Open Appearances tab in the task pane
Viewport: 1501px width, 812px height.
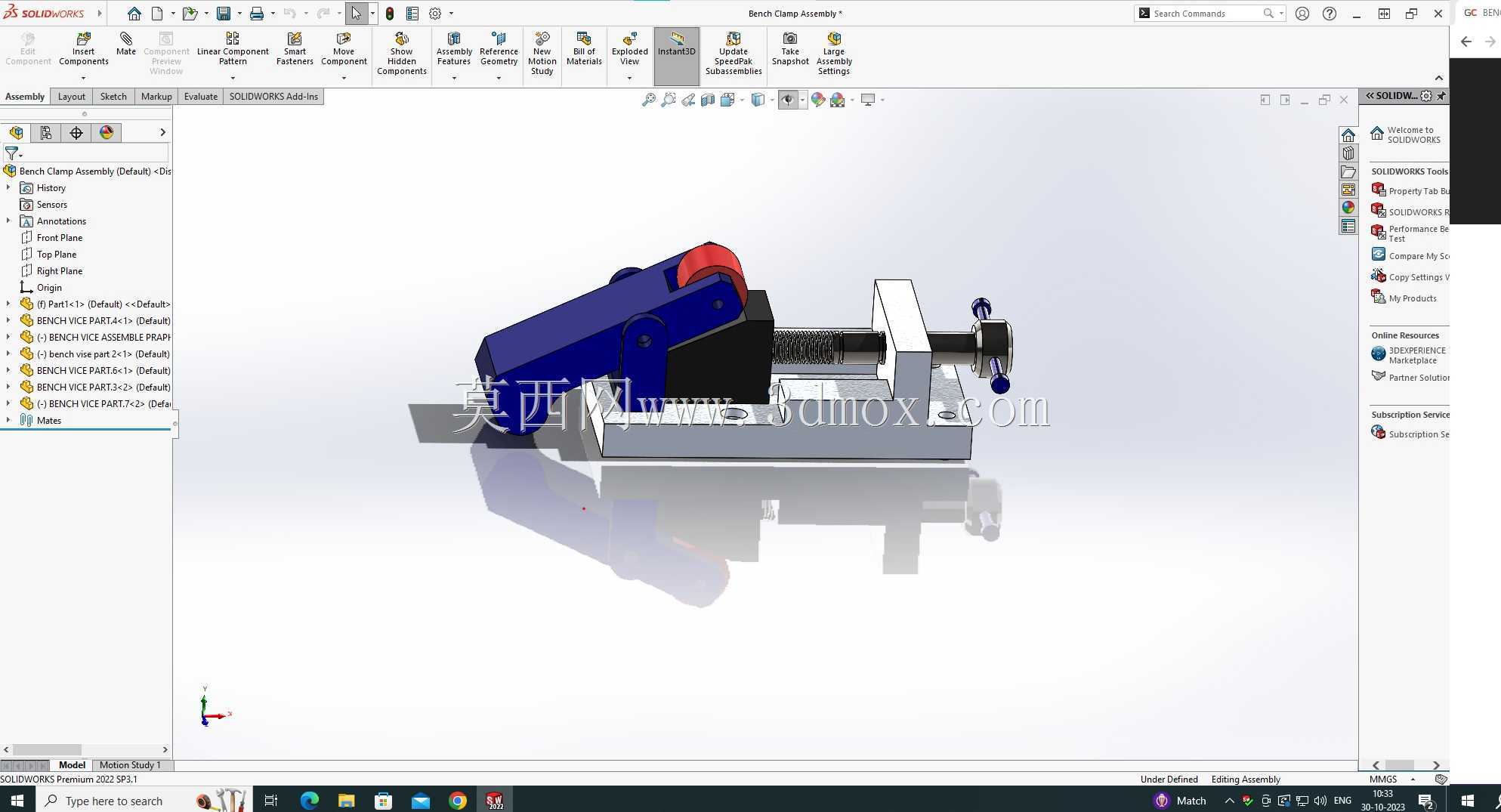click(1348, 208)
